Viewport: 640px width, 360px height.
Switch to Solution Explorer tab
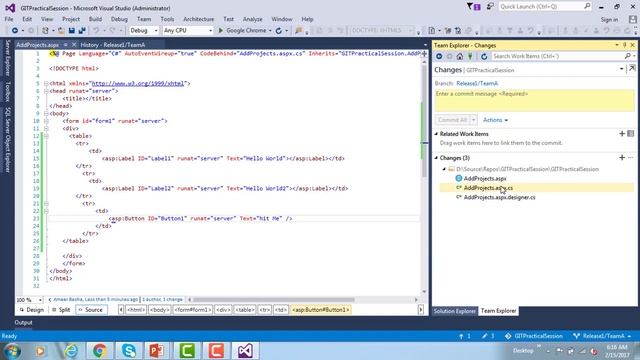455,311
